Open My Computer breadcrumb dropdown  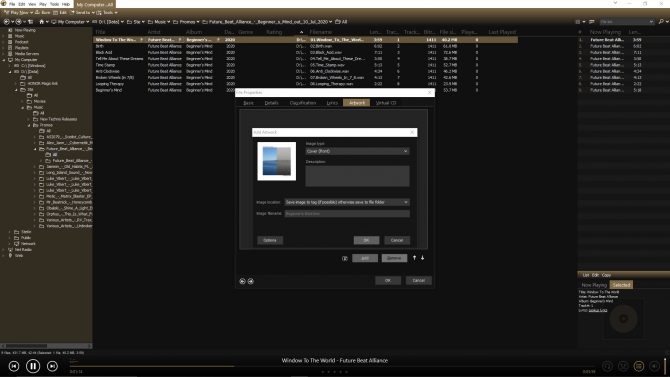click(88, 22)
